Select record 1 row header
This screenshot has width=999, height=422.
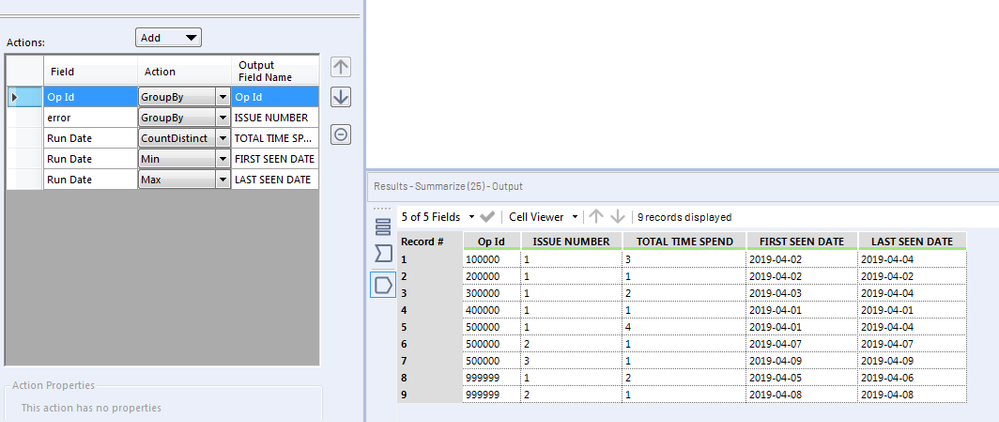[x=430, y=259]
